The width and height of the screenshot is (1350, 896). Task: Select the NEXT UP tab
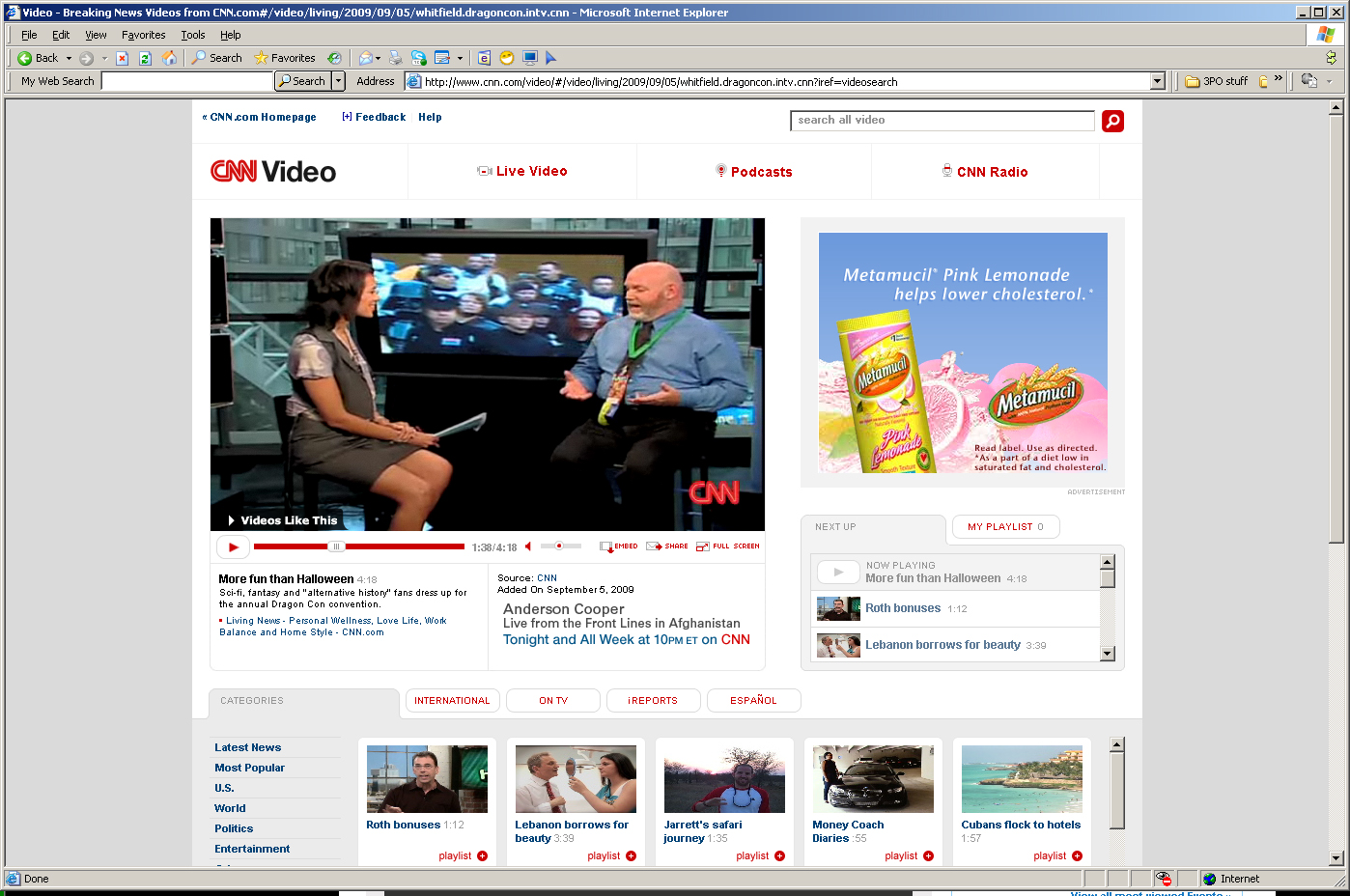tap(873, 527)
